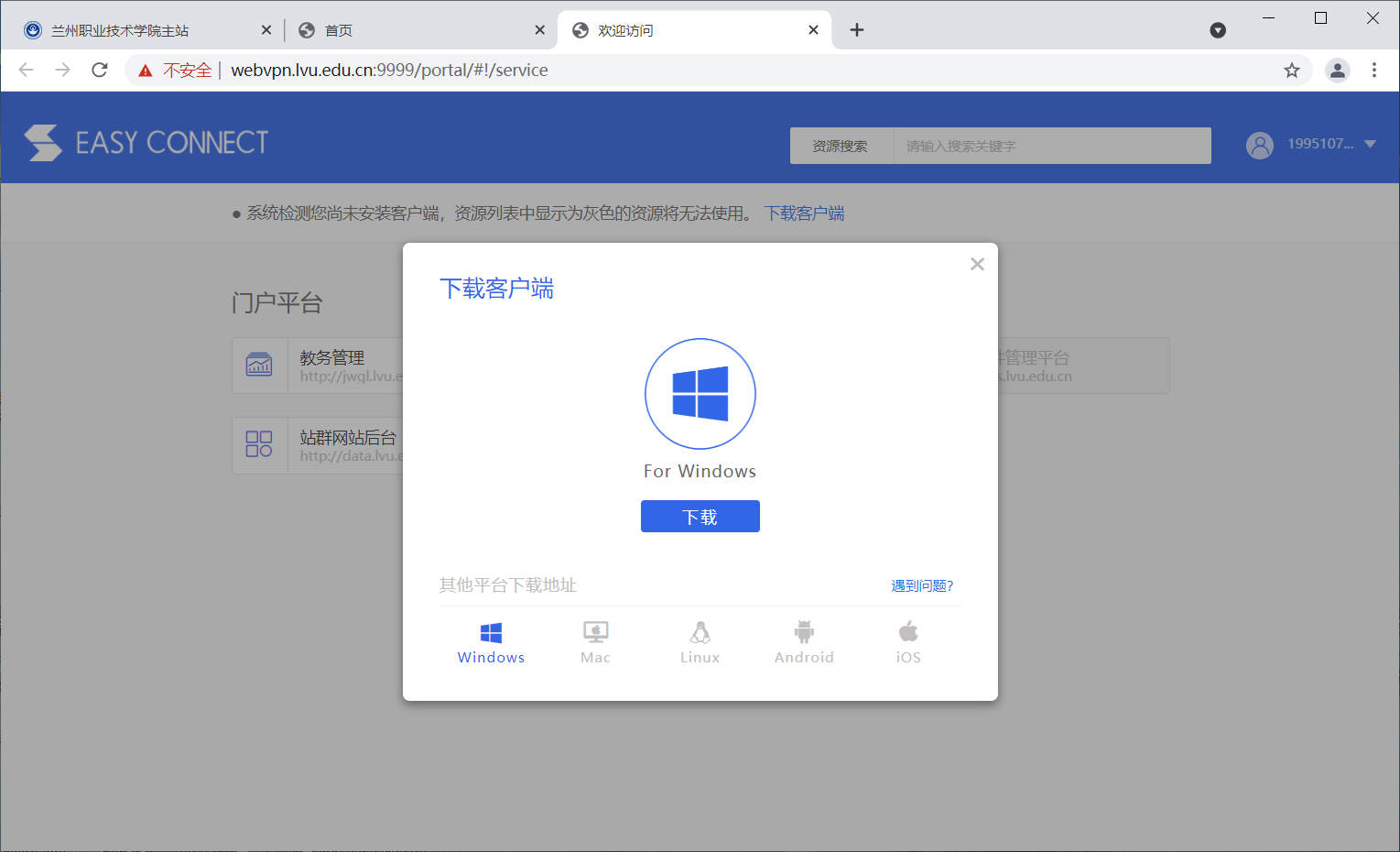This screenshot has width=1400, height=852.
Task: Open the 教务管理 resource icon
Action: 259,366
